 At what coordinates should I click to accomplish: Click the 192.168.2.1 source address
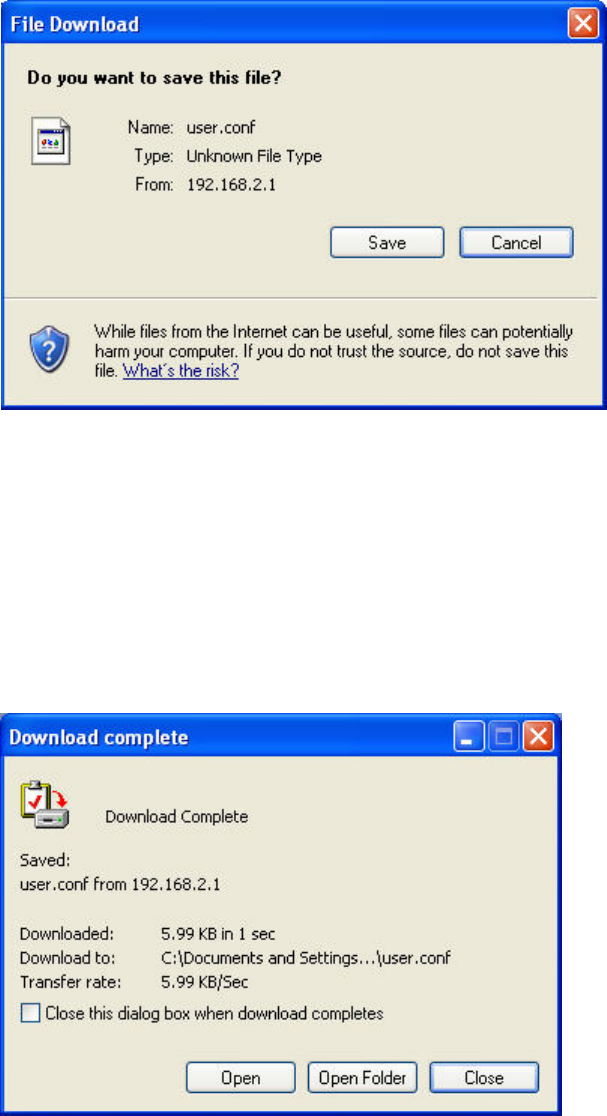tap(231, 185)
